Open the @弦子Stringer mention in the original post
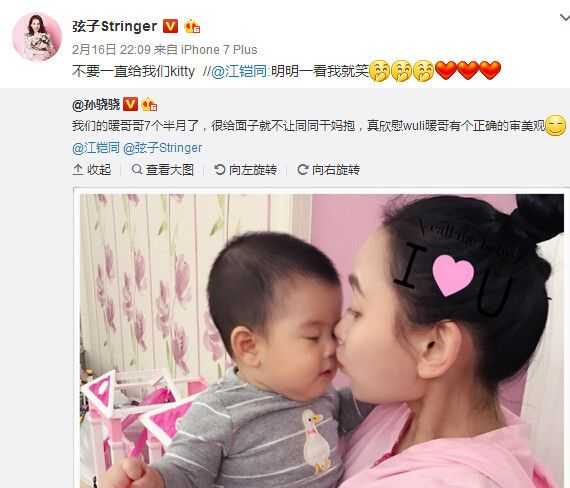The height and width of the screenshot is (488, 570). click(x=162, y=148)
